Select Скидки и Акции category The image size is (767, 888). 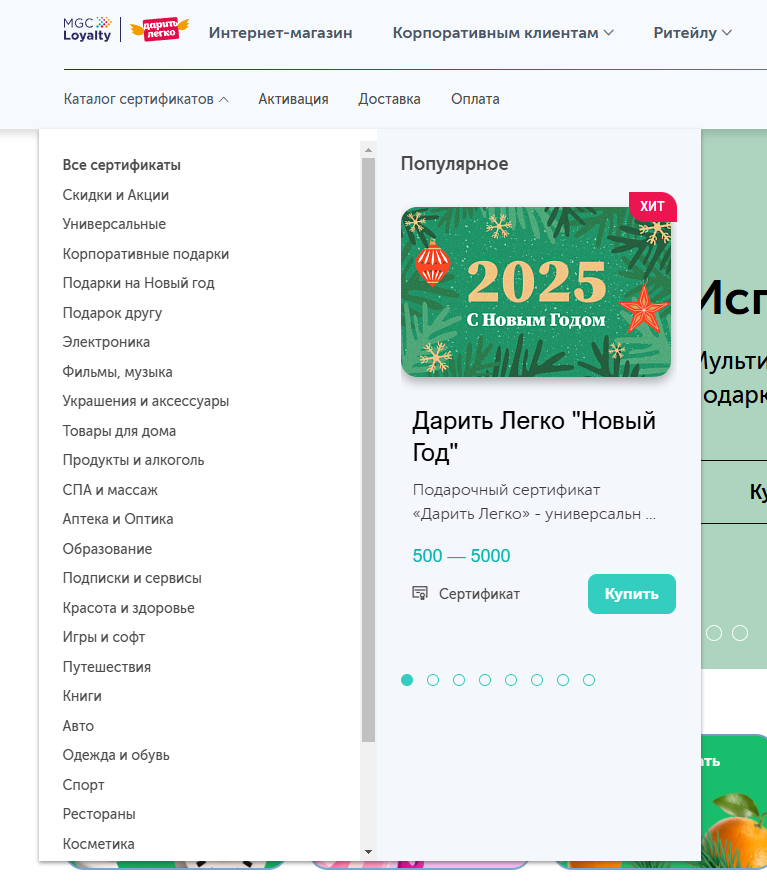tap(116, 195)
